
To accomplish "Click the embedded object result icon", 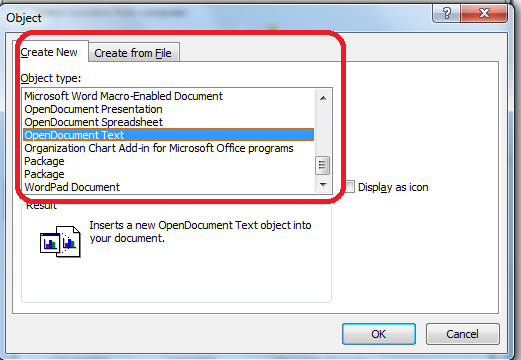I will 60,241.
